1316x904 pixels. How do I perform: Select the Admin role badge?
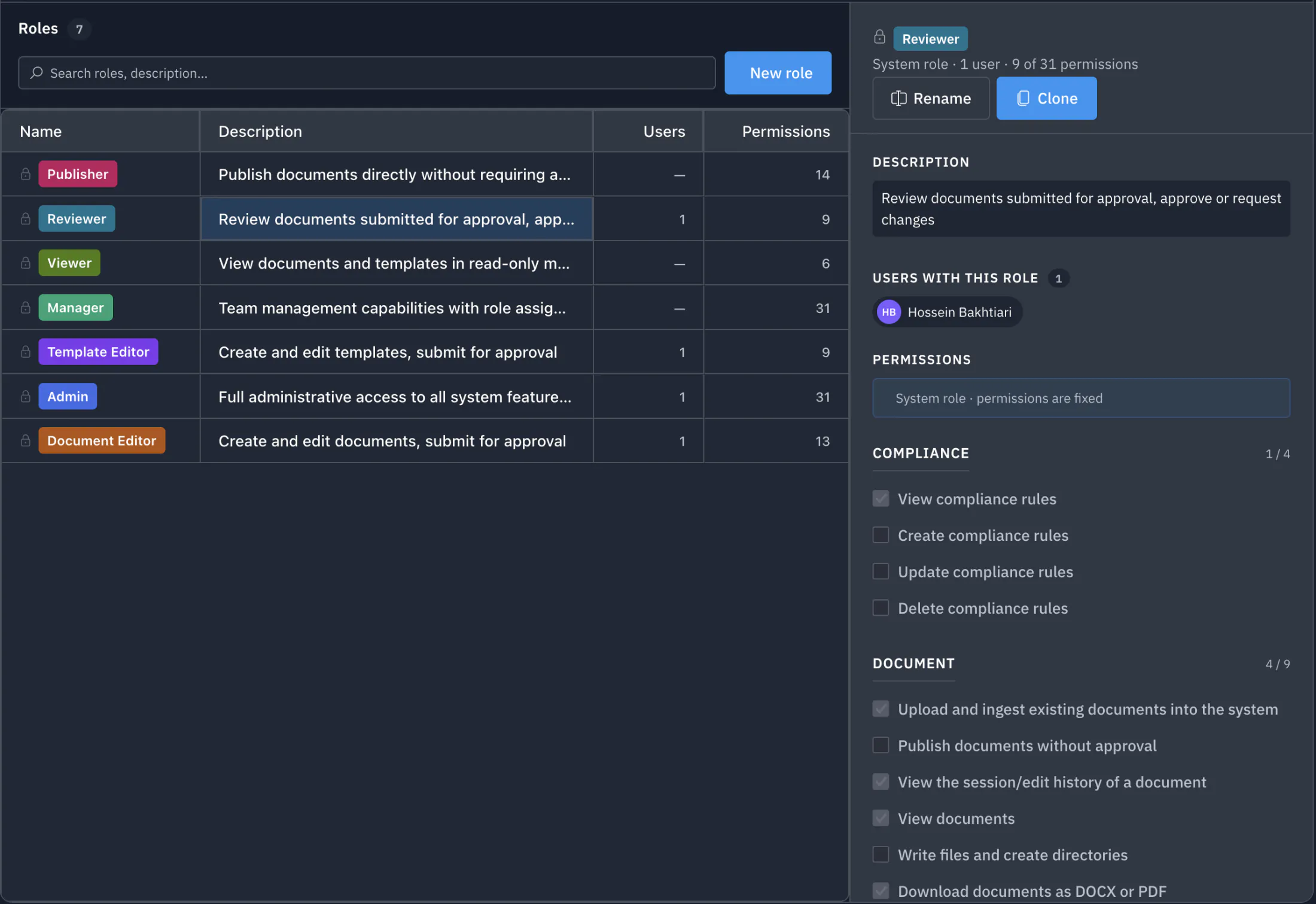[68, 396]
